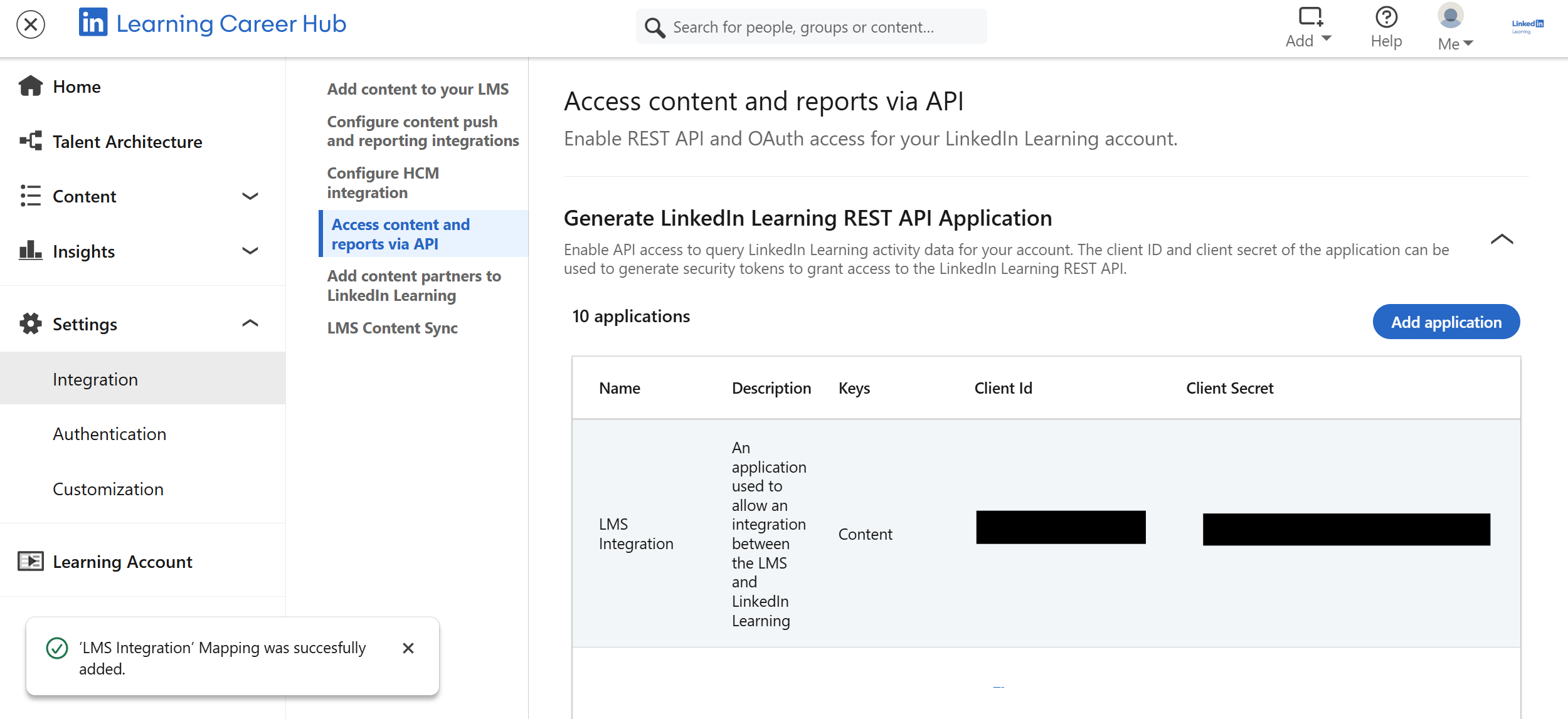This screenshot has height=719, width=1568.
Task: Click the Settings gear icon
Action: [x=31, y=323]
